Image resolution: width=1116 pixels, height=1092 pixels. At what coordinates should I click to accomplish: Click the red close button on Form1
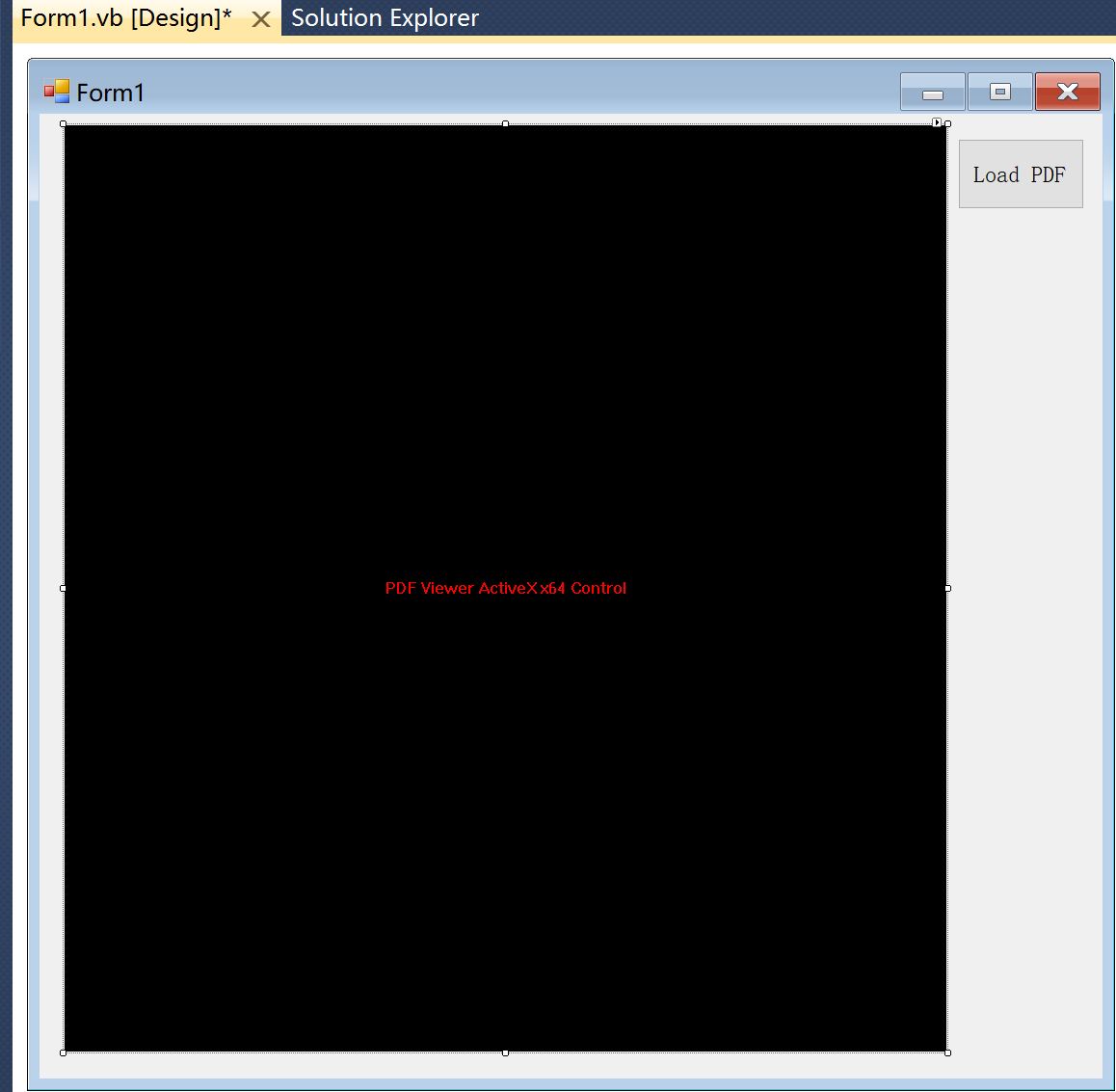point(1068,93)
